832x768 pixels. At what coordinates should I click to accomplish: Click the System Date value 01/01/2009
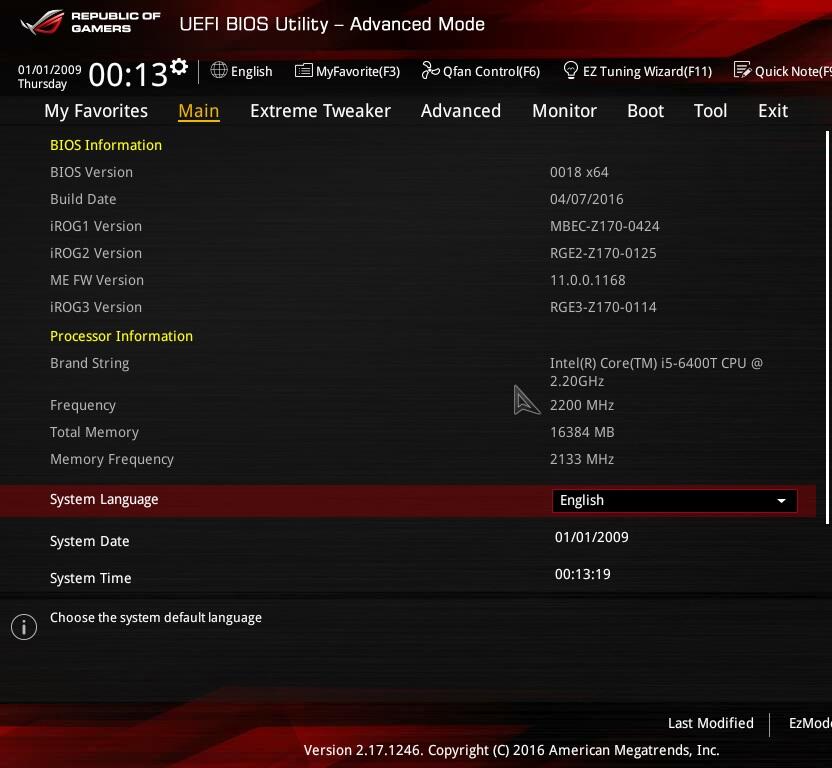[x=592, y=537]
